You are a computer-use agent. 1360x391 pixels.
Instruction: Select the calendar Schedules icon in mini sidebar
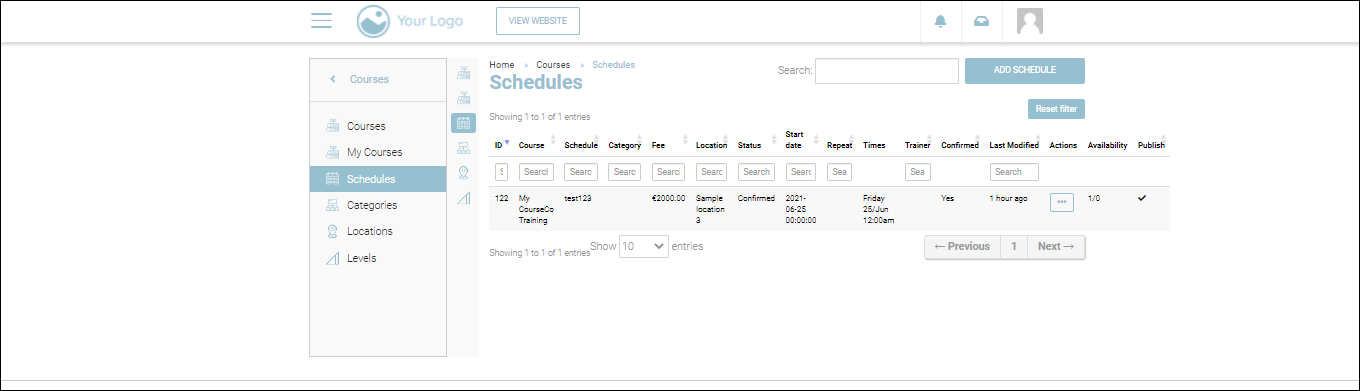click(x=463, y=123)
